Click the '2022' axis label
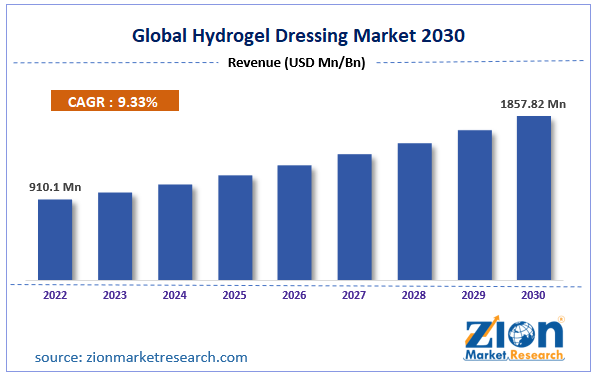 [x=55, y=295]
